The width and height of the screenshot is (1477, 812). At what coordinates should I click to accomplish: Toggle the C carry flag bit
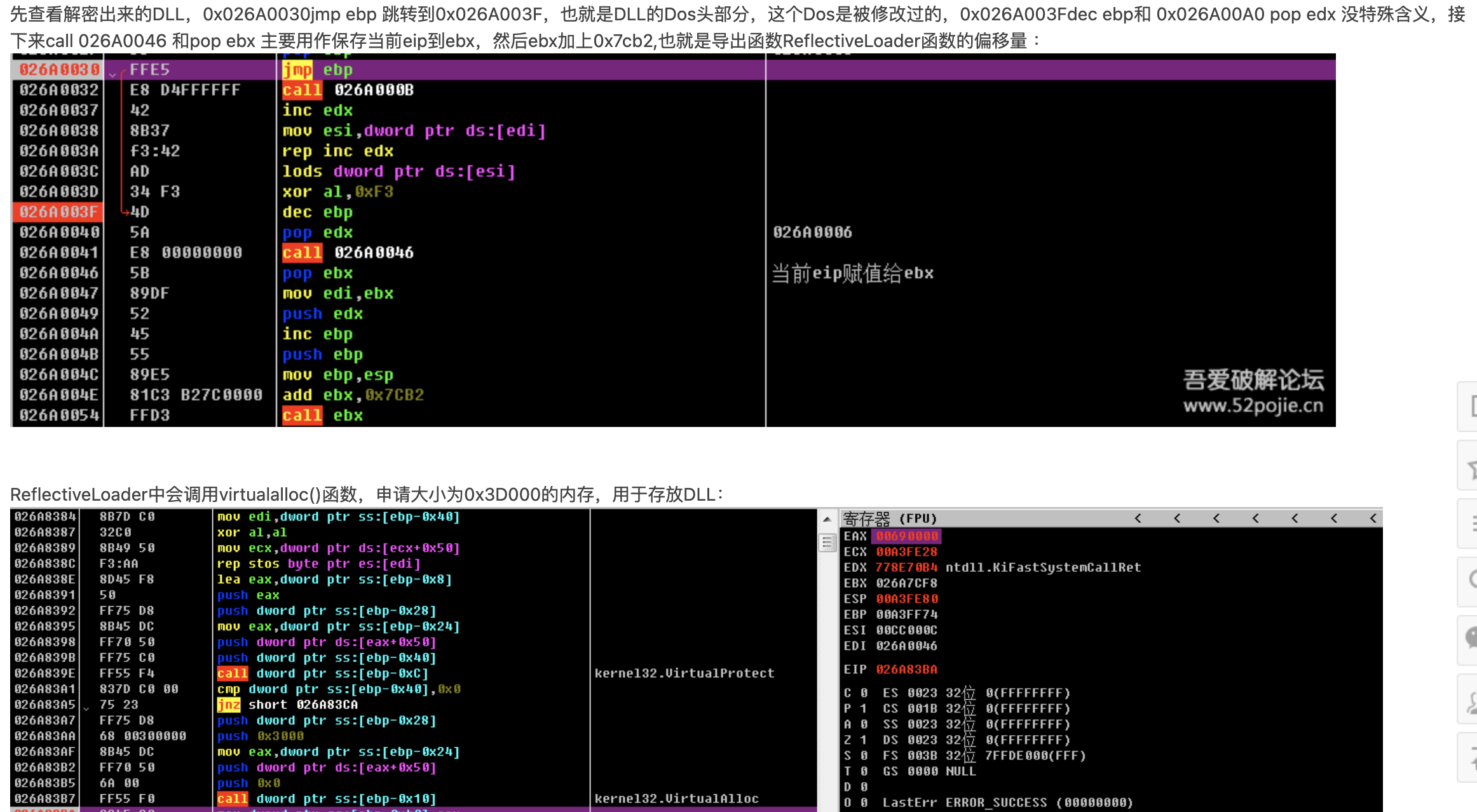[x=863, y=692]
